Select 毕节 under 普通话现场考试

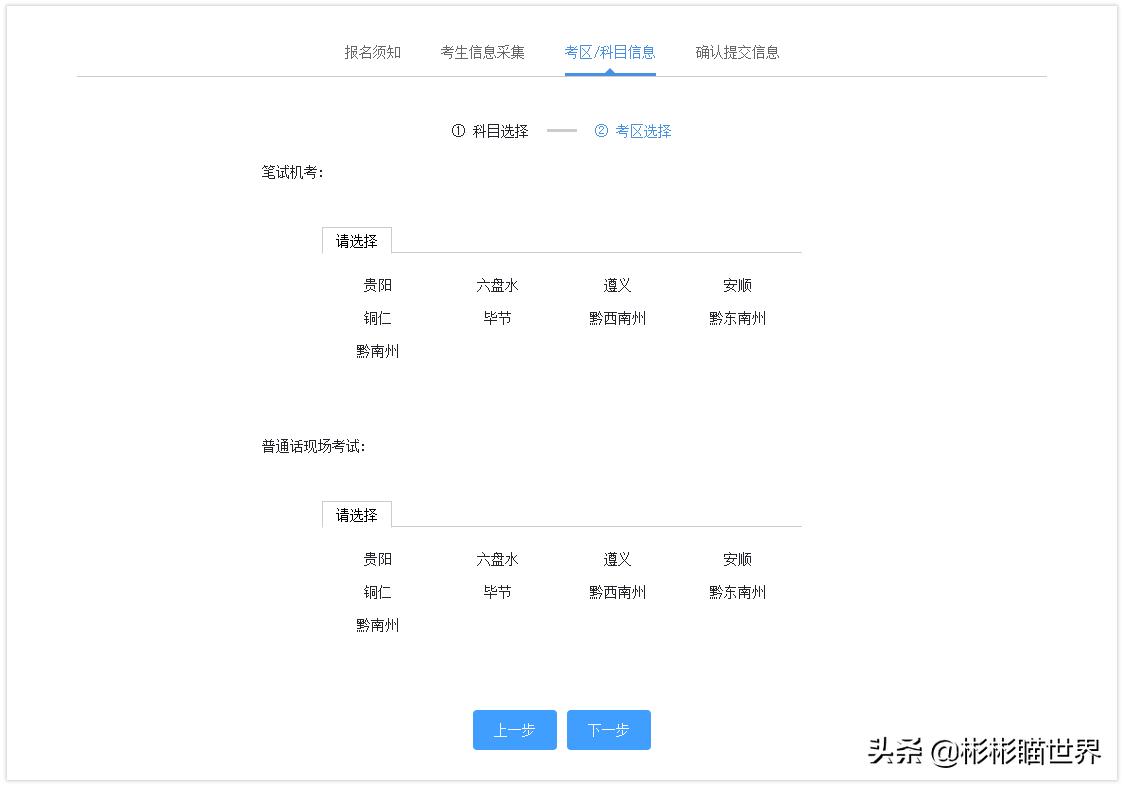497,592
